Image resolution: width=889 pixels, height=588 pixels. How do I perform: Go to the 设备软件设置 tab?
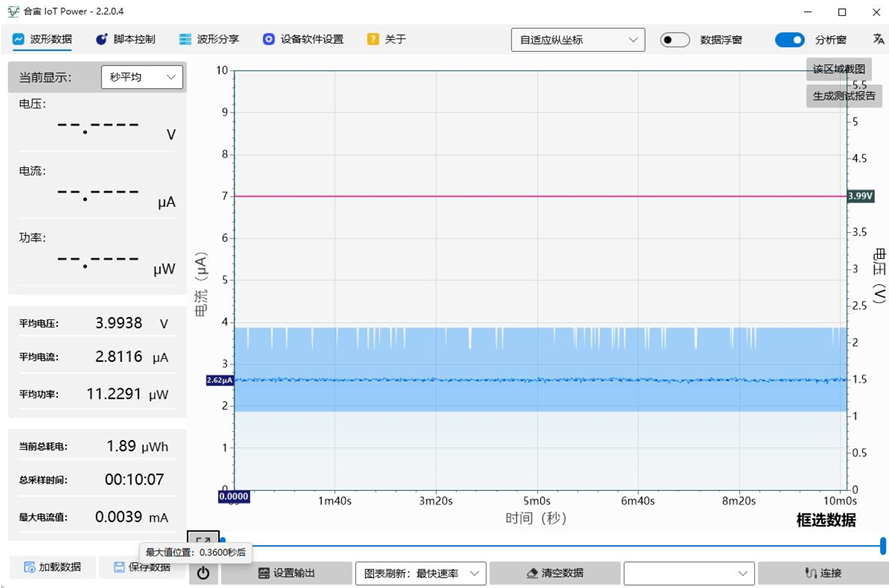303,39
